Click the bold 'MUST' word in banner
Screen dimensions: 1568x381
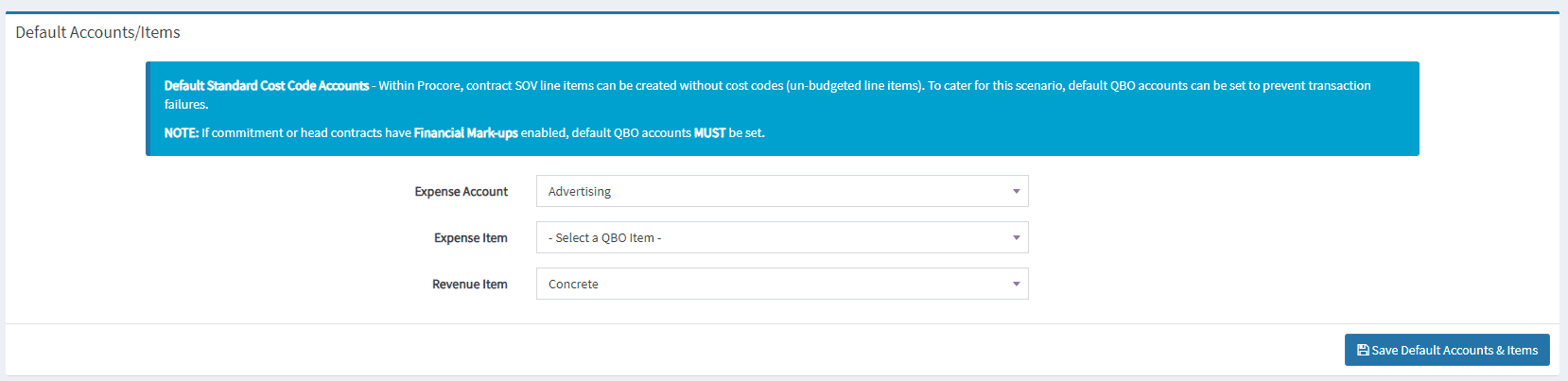coord(709,132)
